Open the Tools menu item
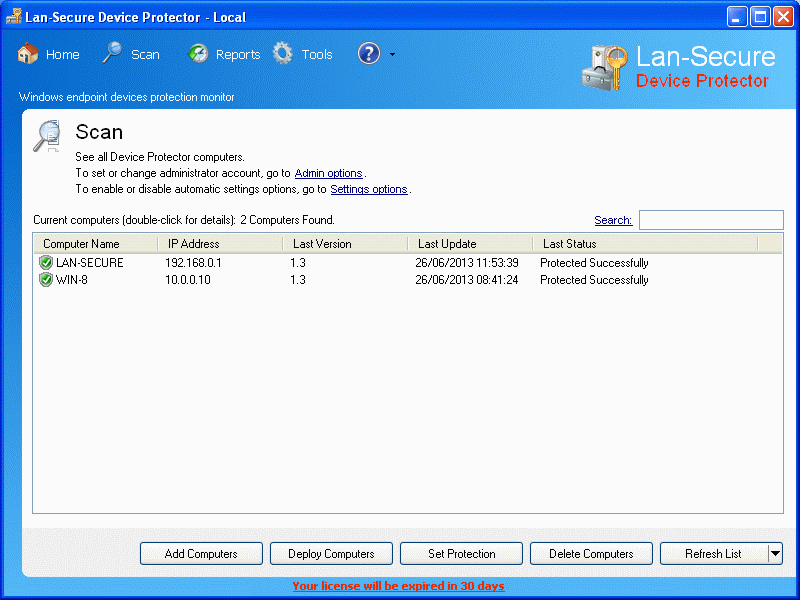Image resolution: width=800 pixels, height=600 pixels. [x=317, y=55]
